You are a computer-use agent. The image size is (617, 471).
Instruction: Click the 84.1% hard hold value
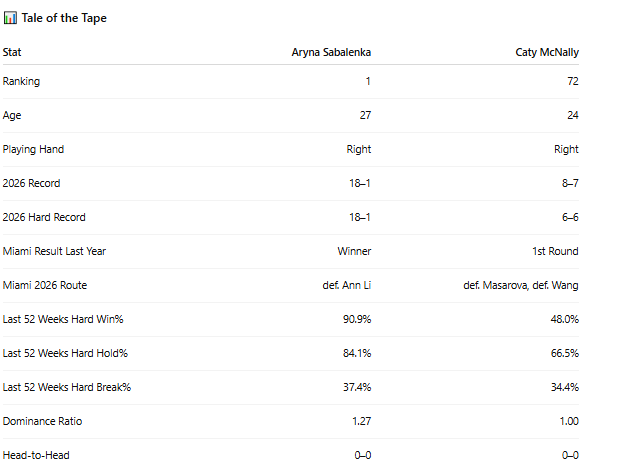pyautogui.click(x=357, y=353)
